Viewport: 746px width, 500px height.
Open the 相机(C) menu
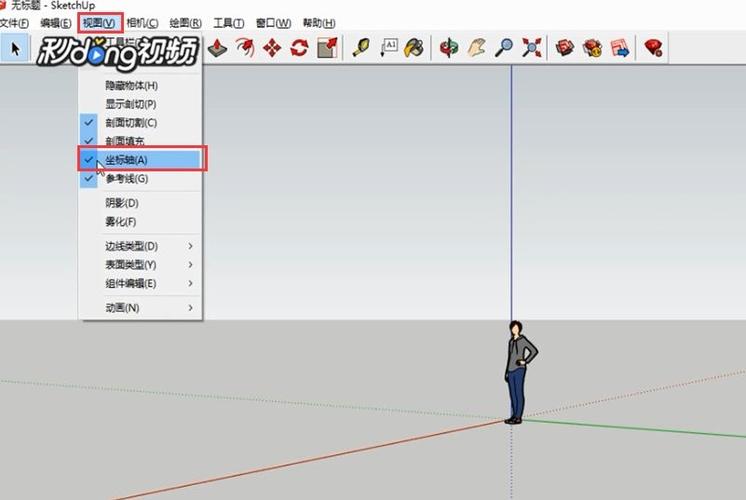pyautogui.click(x=142, y=23)
